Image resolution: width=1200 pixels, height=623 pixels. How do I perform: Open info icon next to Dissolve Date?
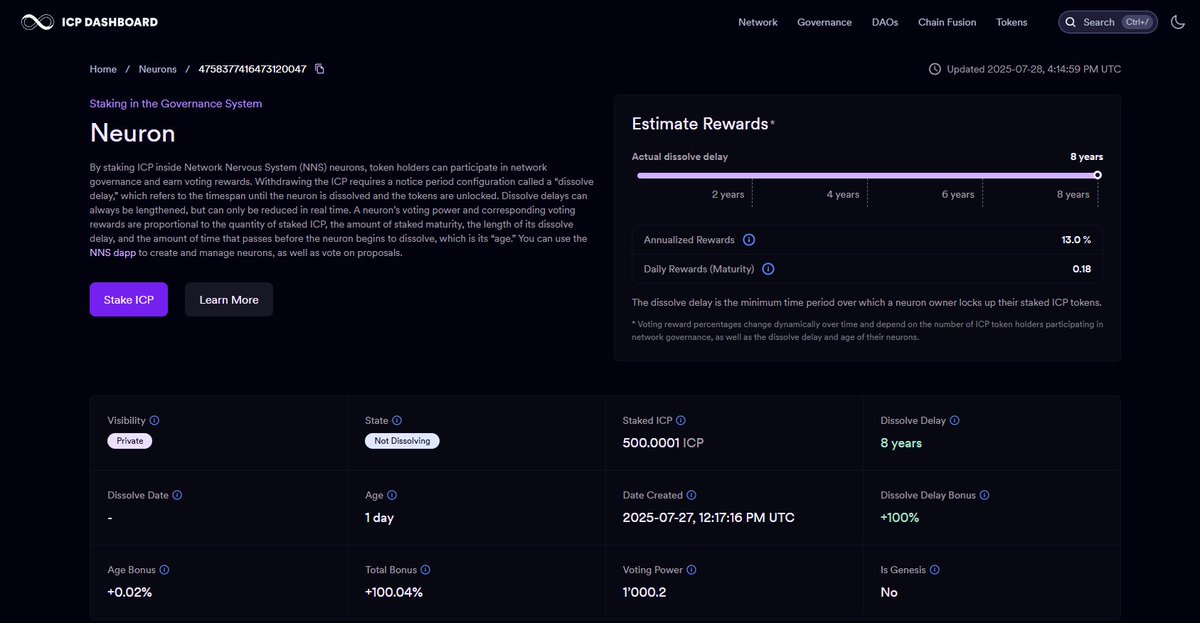coord(177,495)
